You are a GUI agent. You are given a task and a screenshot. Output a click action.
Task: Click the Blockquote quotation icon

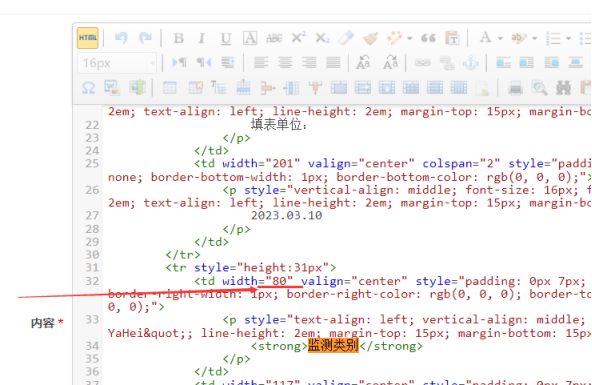(429, 38)
